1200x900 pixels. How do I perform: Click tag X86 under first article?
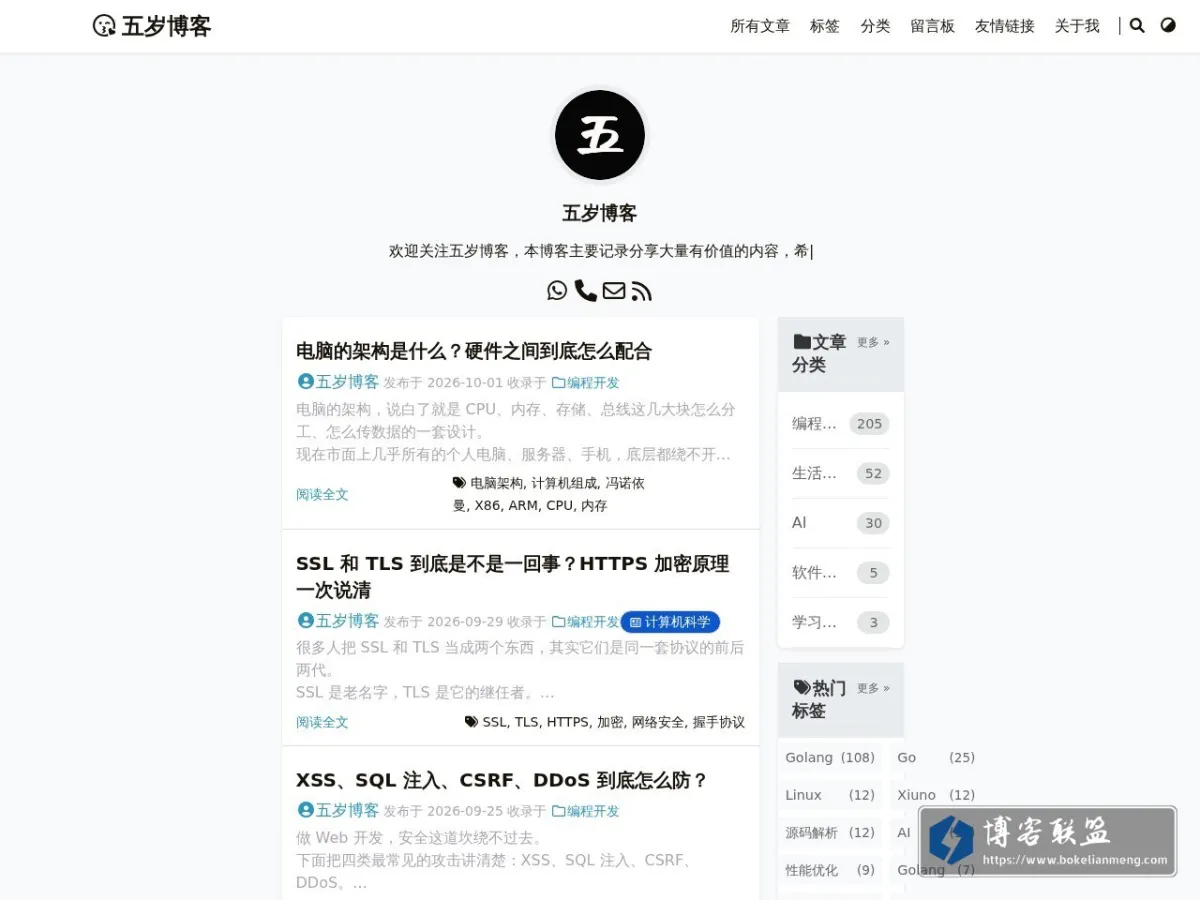point(487,506)
